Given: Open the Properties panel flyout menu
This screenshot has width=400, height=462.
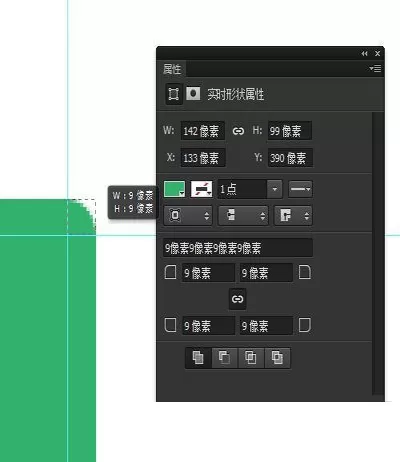Looking at the screenshot, I should pyautogui.click(x=375, y=69).
